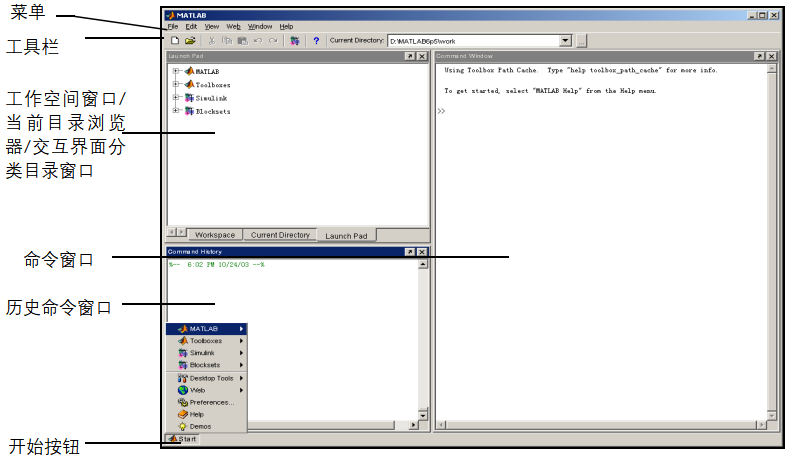Open Desktop Tools submenu in Start menu

pyautogui.click(x=207, y=378)
